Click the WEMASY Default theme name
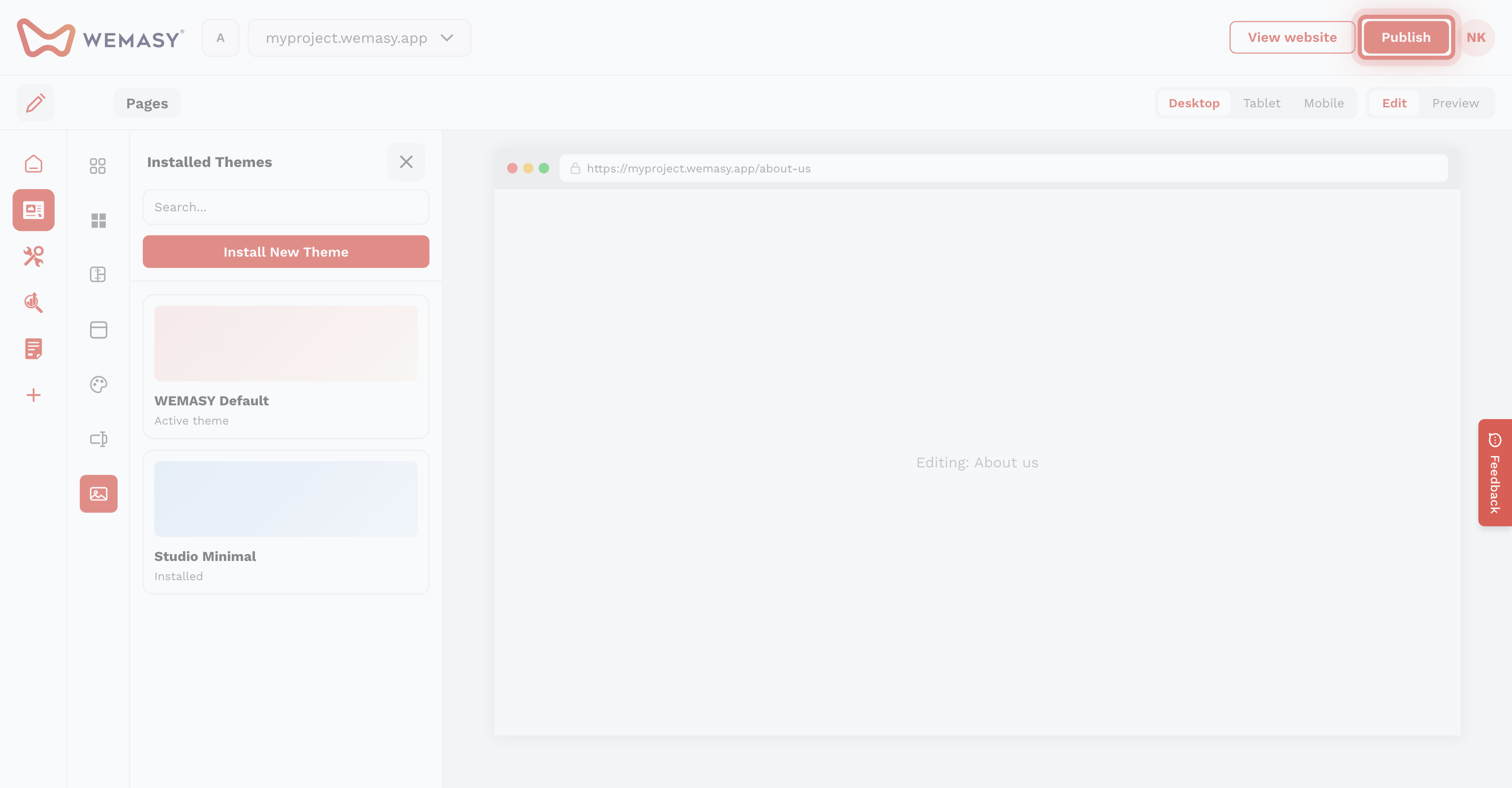 211,400
